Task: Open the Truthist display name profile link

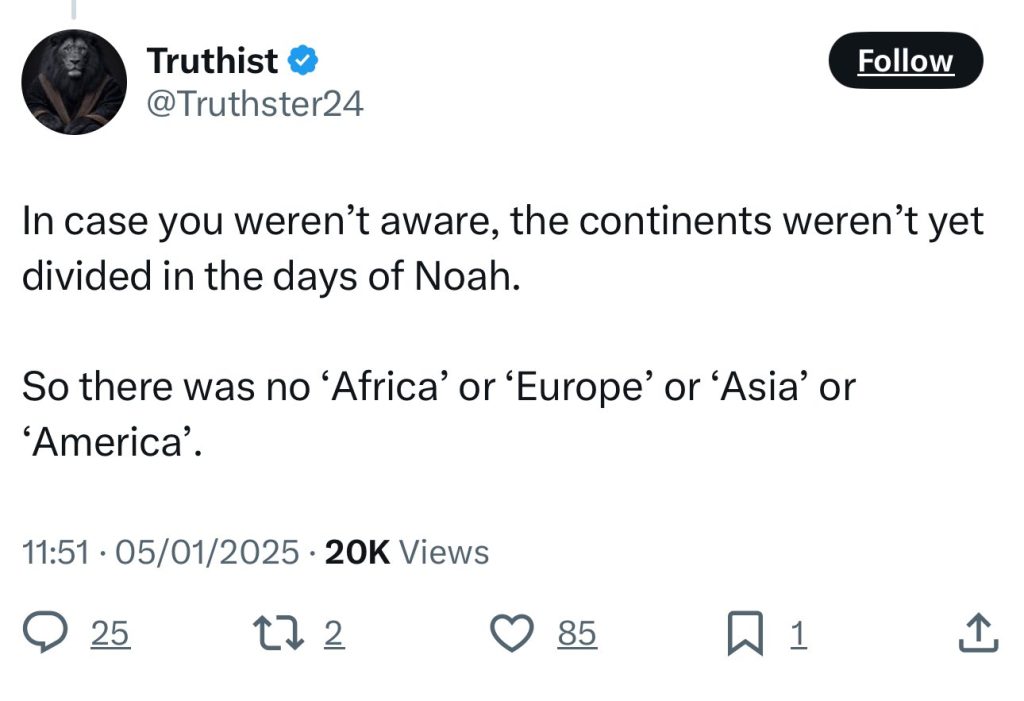Action: tap(212, 61)
